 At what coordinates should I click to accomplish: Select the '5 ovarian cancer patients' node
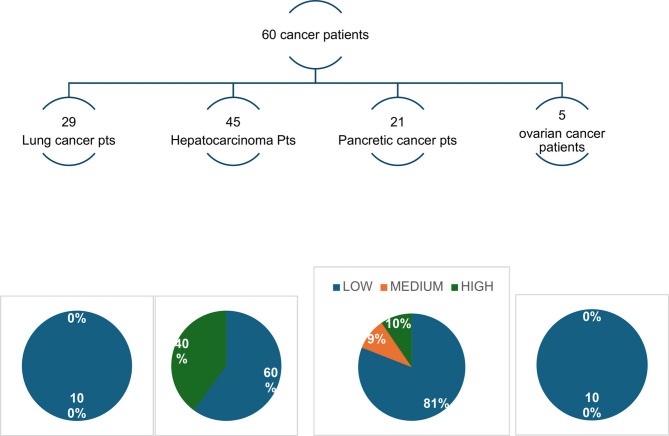coord(562,131)
